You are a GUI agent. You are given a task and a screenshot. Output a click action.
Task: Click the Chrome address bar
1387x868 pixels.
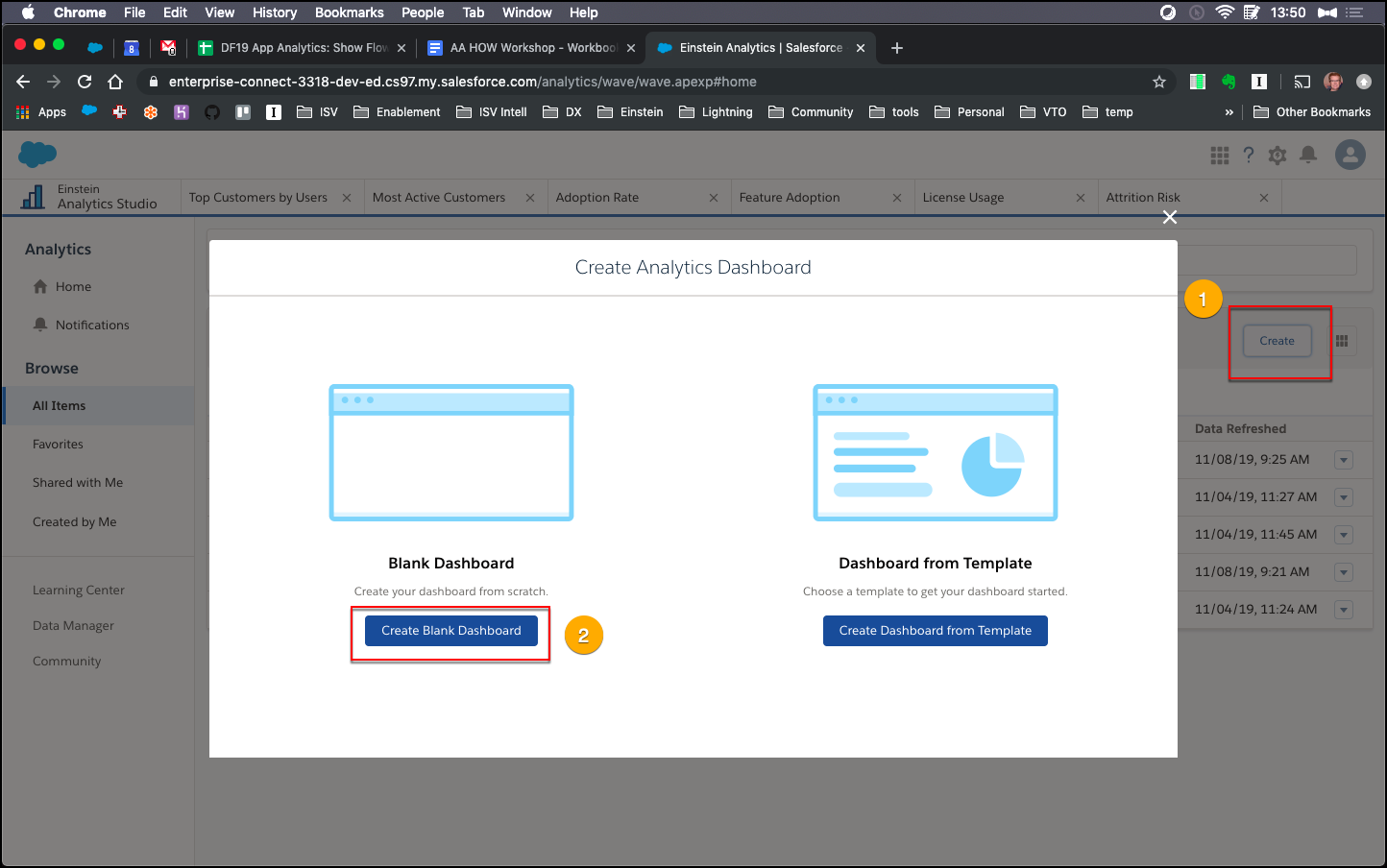coord(658,82)
